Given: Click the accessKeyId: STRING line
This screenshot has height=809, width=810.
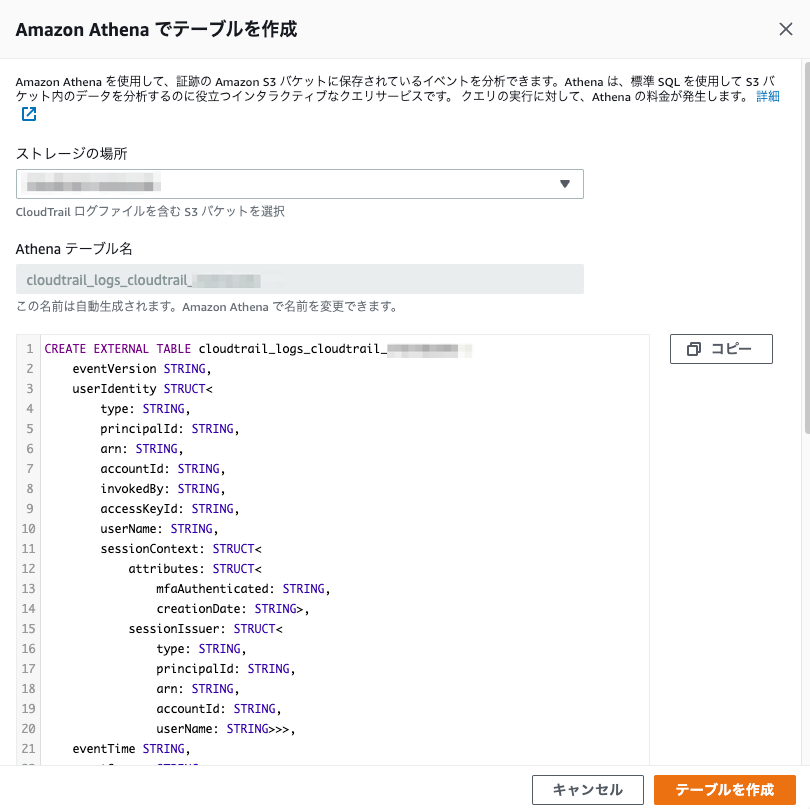Looking at the screenshot, I should point(169,509).
